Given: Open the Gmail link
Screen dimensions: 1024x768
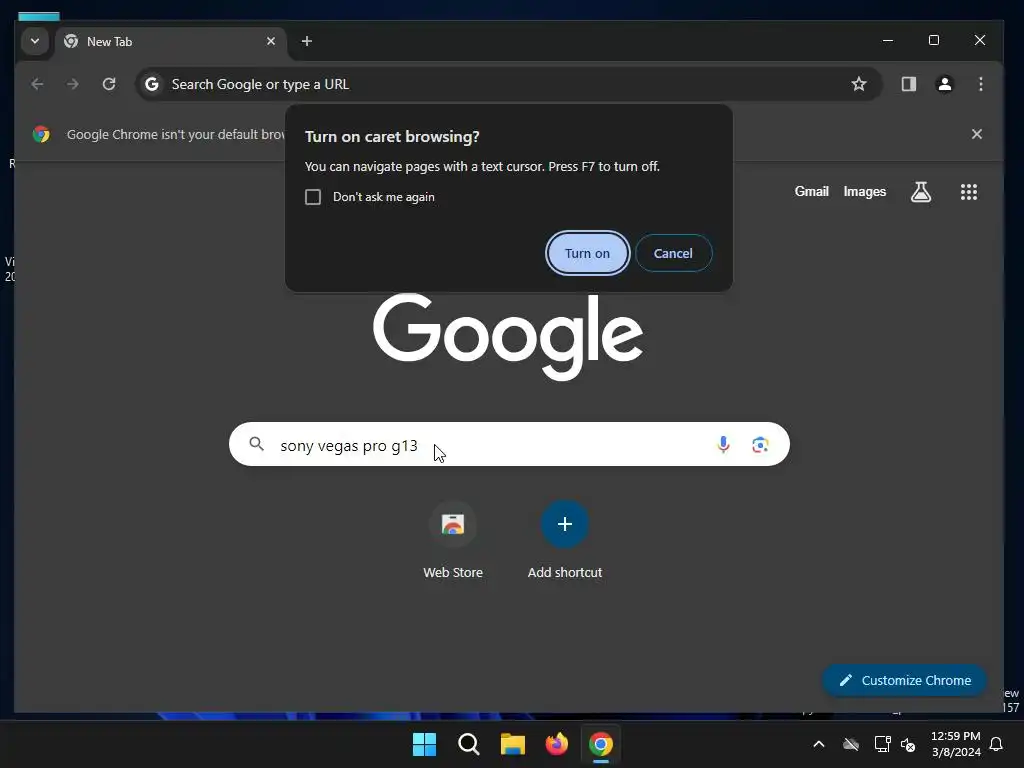Looking at the screenshot, I should [811, 191].
